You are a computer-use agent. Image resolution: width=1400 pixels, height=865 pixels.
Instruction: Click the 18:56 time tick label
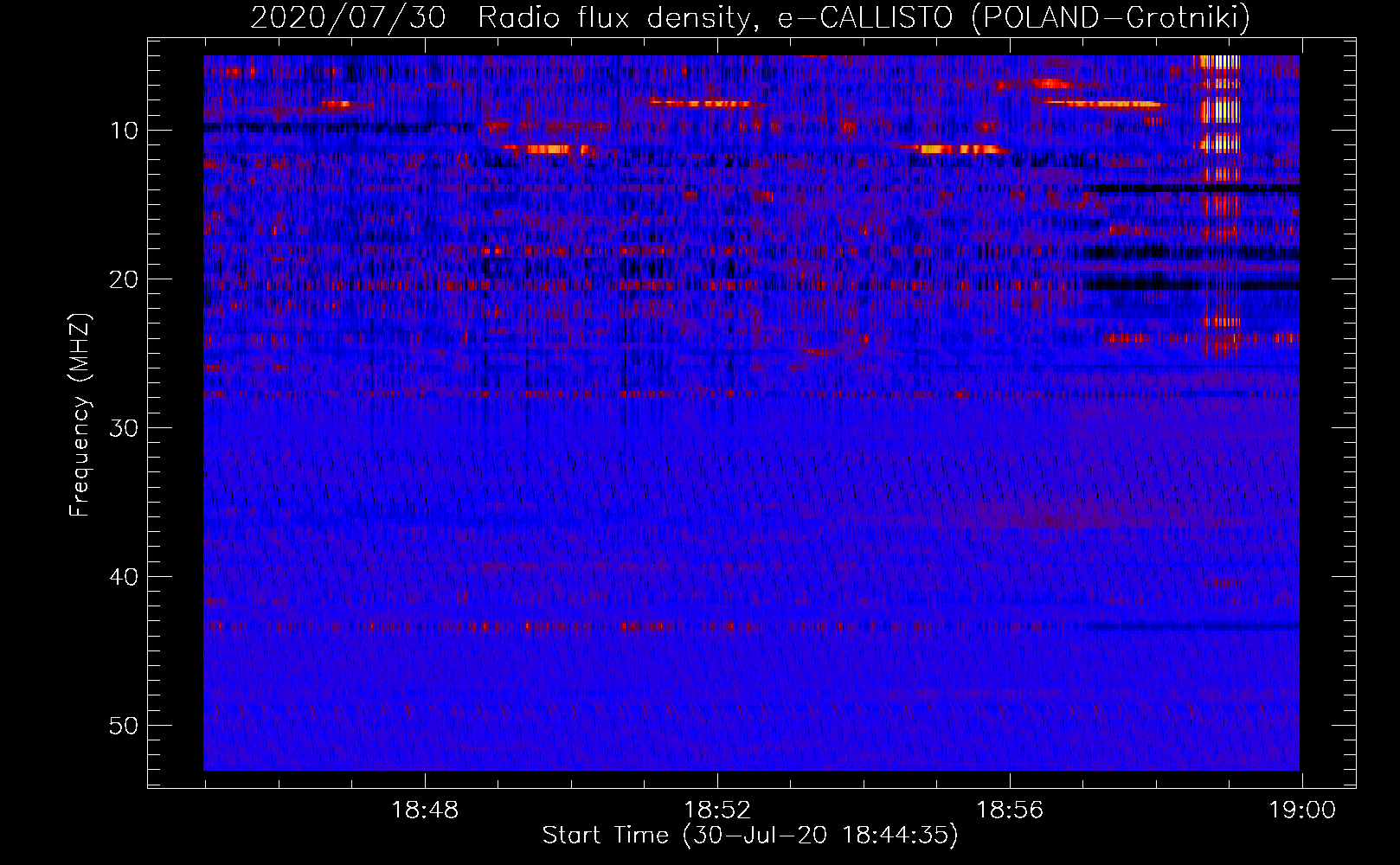(x=1010, y=811)
